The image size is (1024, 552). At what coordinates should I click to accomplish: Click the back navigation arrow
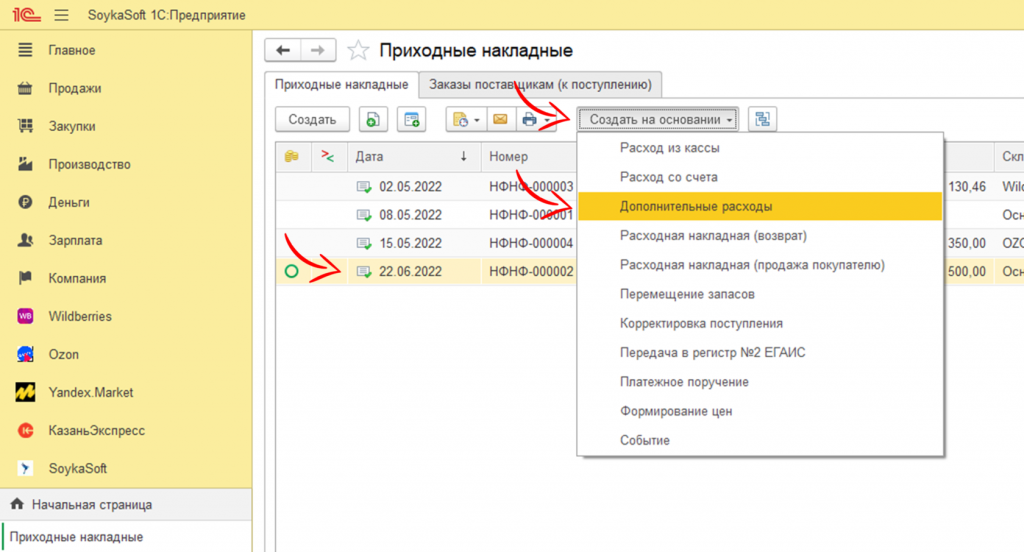coord(283,51)
